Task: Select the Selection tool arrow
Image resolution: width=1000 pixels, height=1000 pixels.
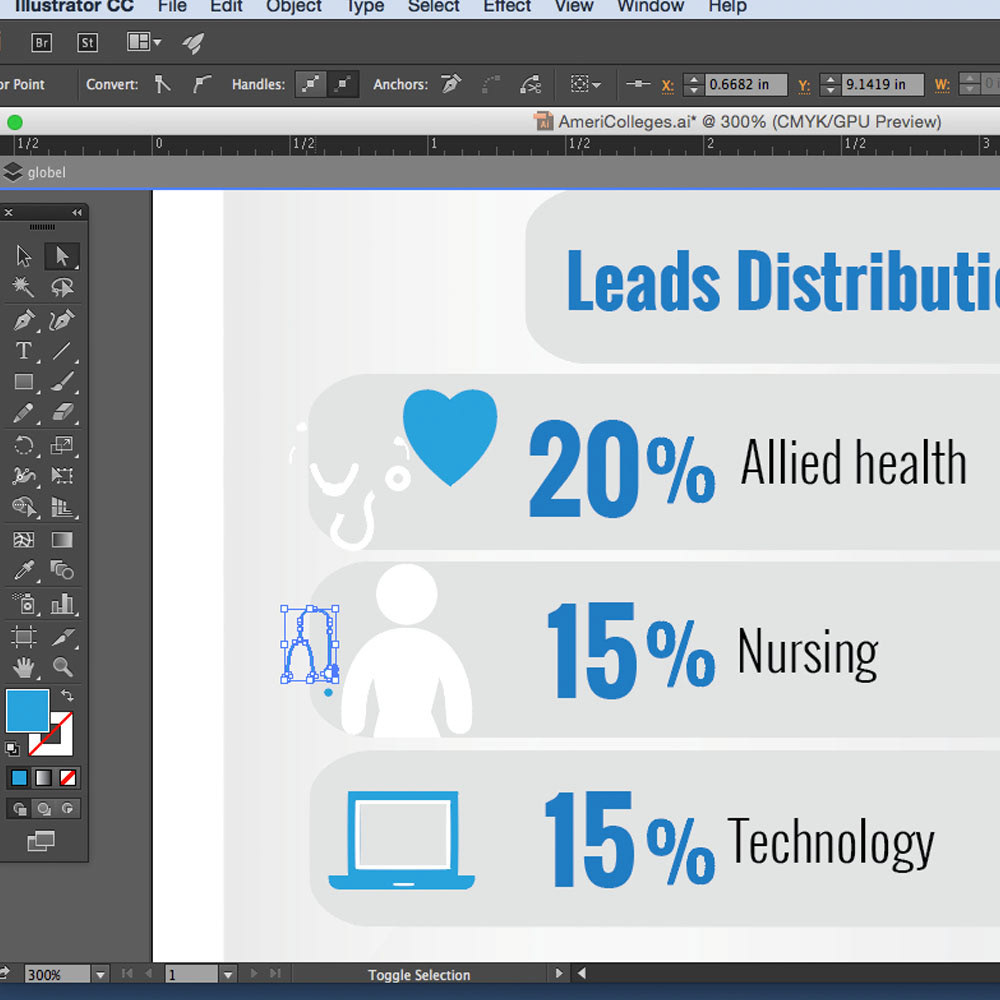Action: click(24, 256)
